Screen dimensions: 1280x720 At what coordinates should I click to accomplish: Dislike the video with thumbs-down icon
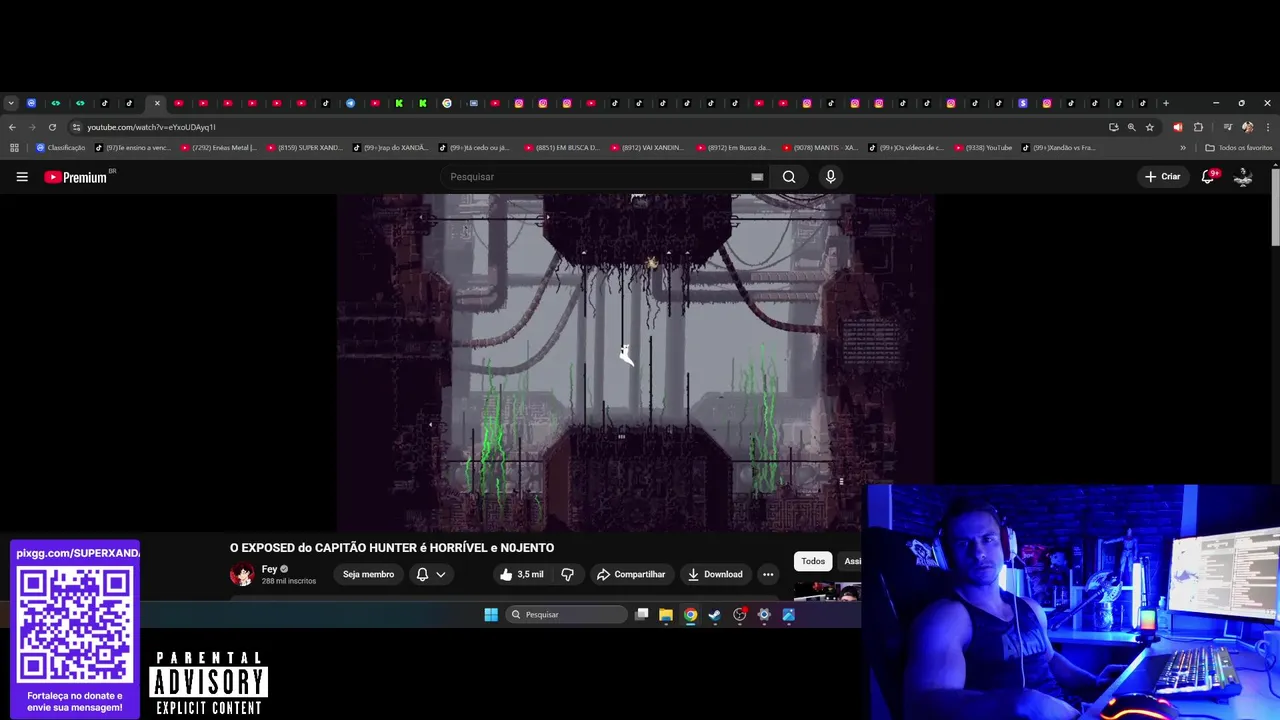point(567,574)
